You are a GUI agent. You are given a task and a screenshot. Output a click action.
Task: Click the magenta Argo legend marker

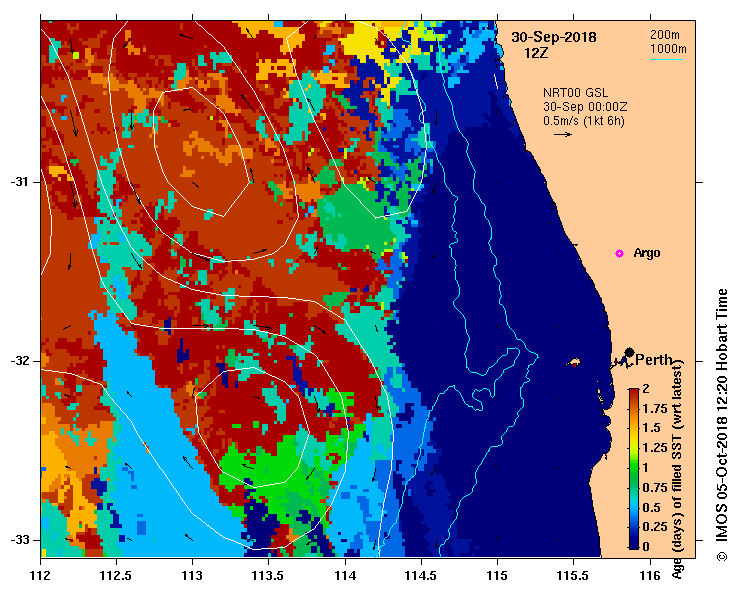tap(619, 254)
